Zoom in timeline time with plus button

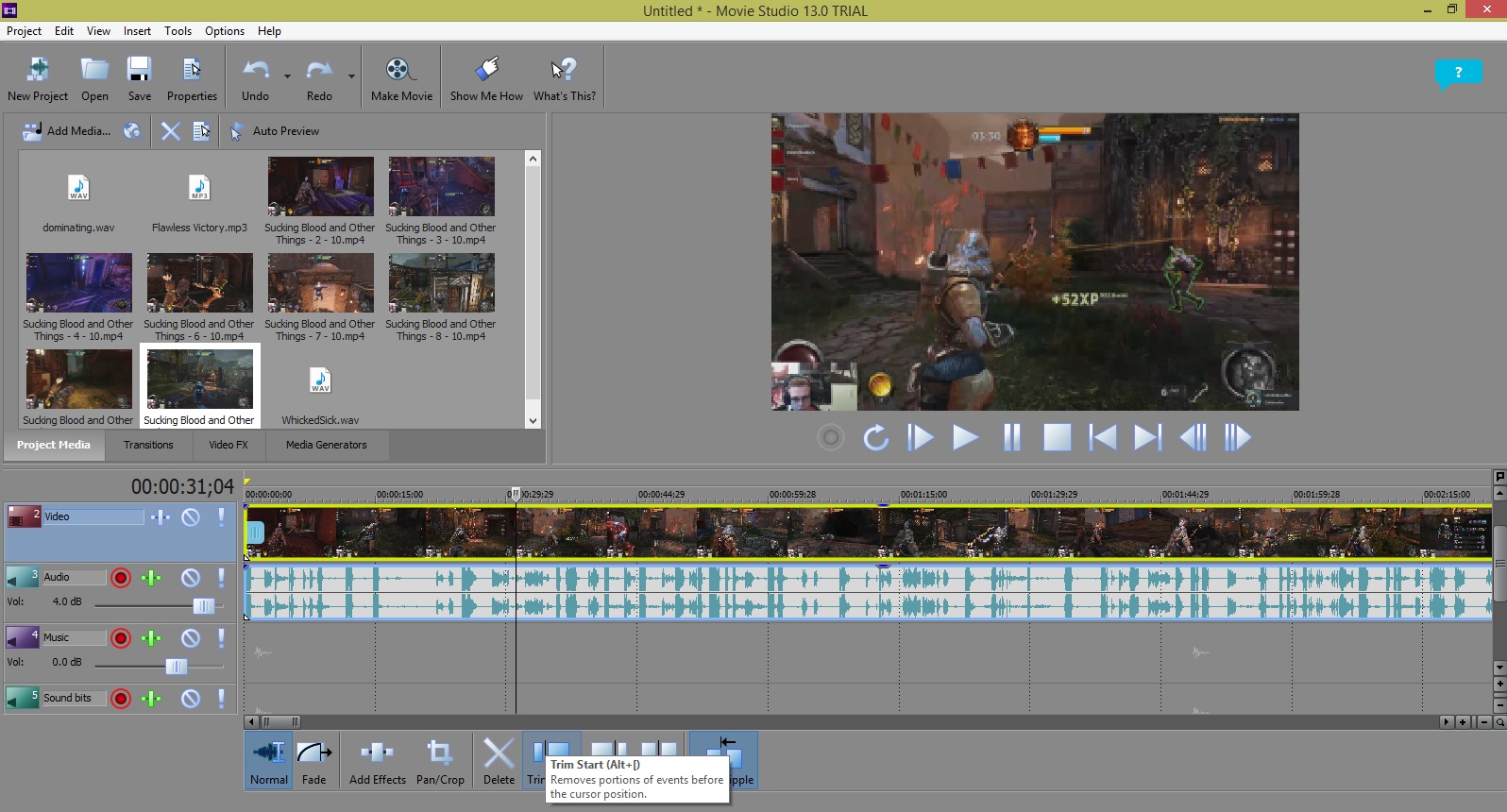(1463, 722)
